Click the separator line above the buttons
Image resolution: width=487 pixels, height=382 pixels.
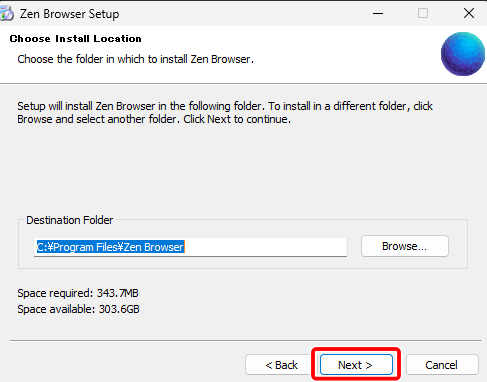point(246,340)
